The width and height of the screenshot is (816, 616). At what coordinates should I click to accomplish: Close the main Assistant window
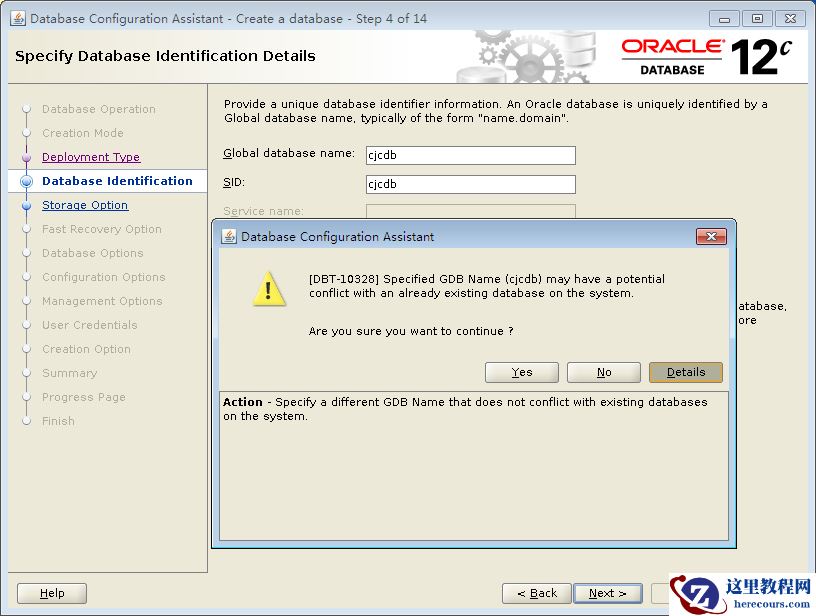pyautogui.click(x=790, y=19)
